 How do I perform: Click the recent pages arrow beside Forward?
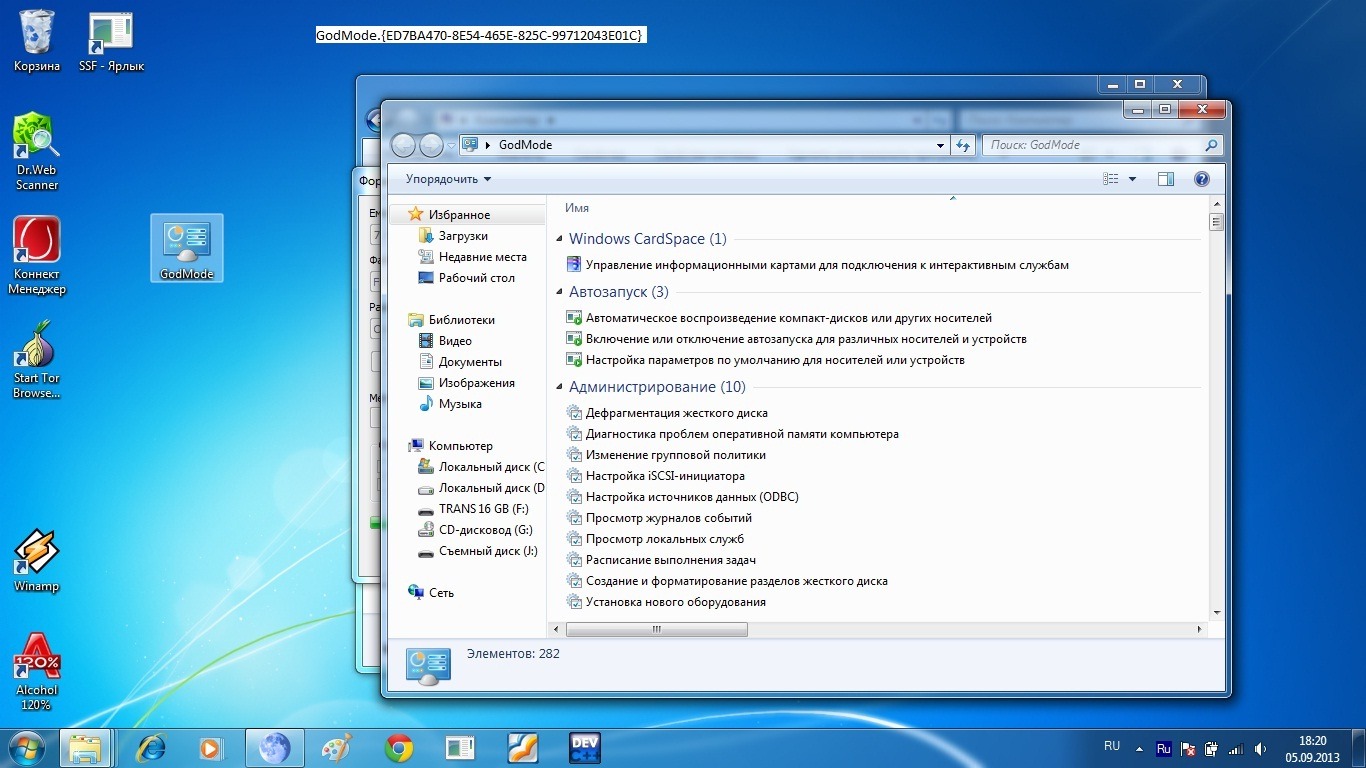(x=451, y=146)
